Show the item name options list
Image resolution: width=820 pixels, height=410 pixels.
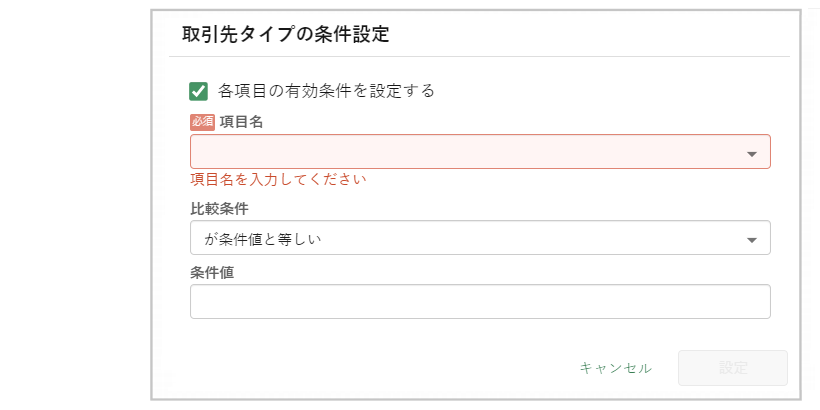point(752,154)
